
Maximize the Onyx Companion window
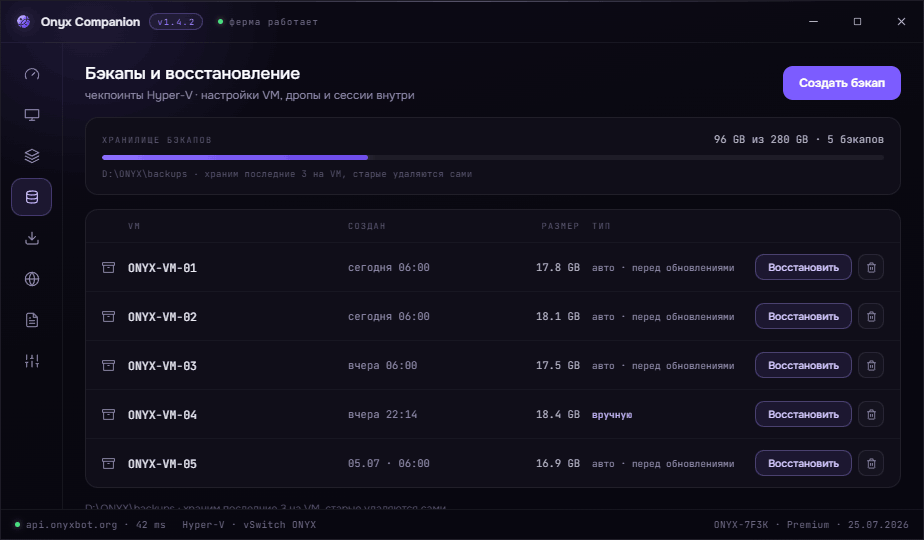pos(857,21)
